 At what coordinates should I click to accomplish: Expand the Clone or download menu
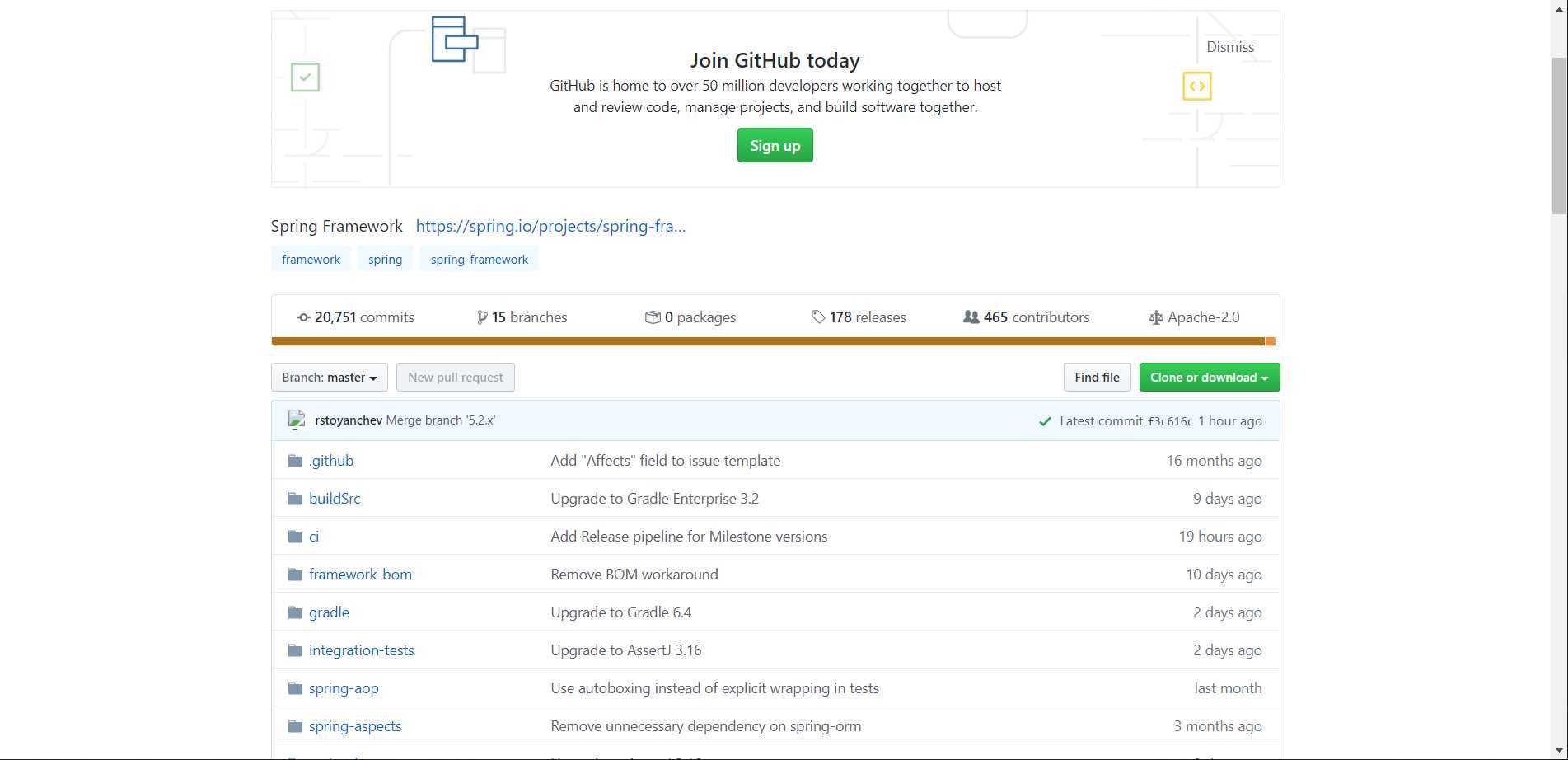[1209, 378]
